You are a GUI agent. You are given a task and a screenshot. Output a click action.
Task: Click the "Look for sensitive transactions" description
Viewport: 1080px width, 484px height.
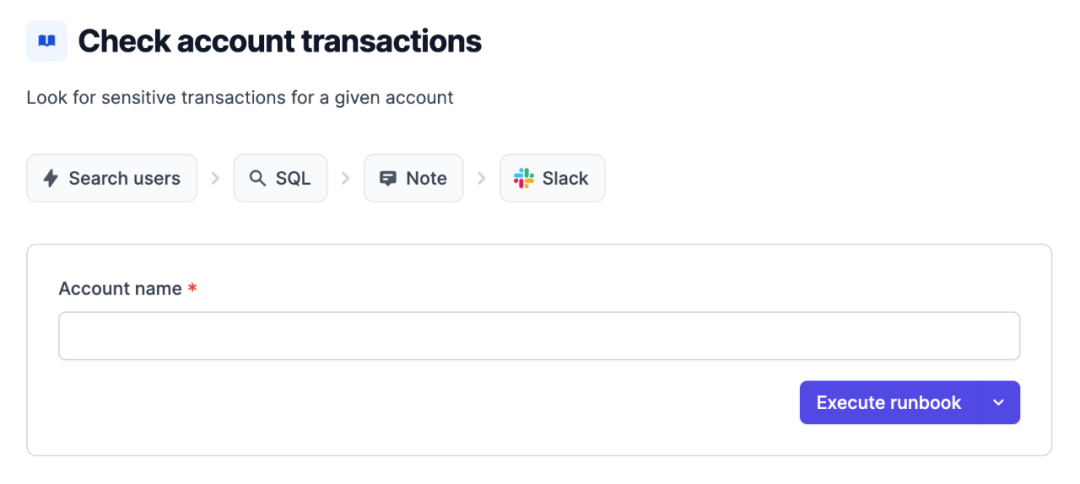tap(240, 98)
